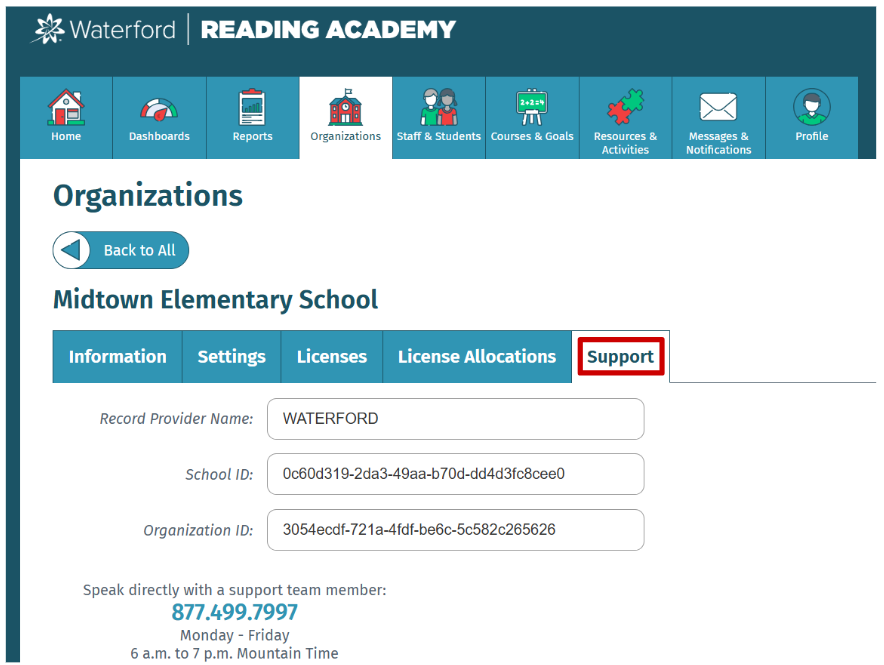
Task: Open the Courses & Goals chalkboard icon
Action: [x=532, y=107]
